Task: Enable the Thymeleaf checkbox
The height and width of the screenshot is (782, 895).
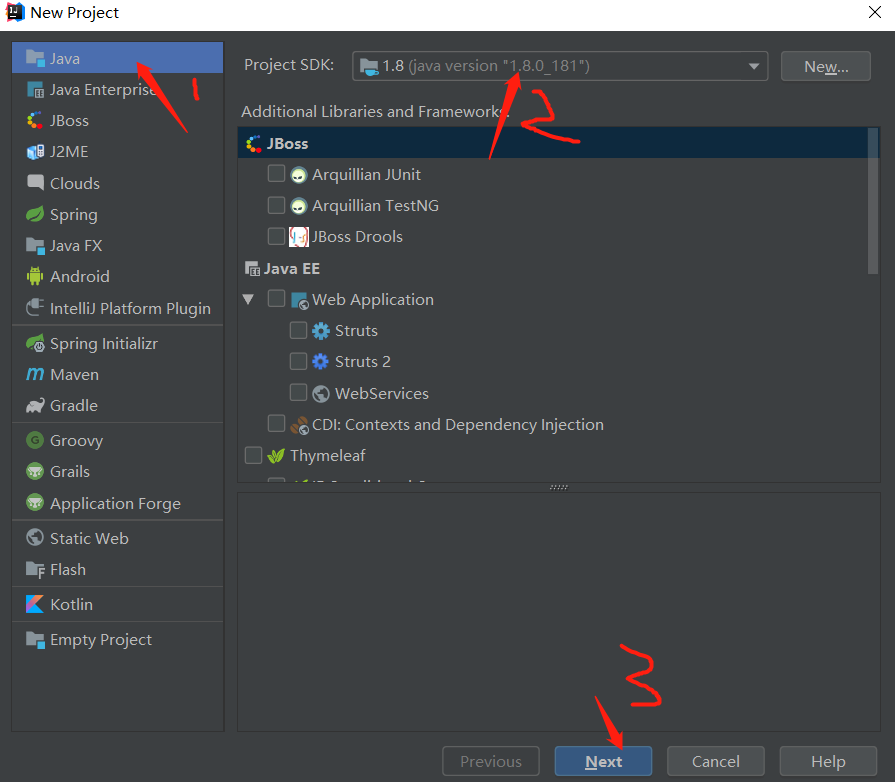Action: 253,455
